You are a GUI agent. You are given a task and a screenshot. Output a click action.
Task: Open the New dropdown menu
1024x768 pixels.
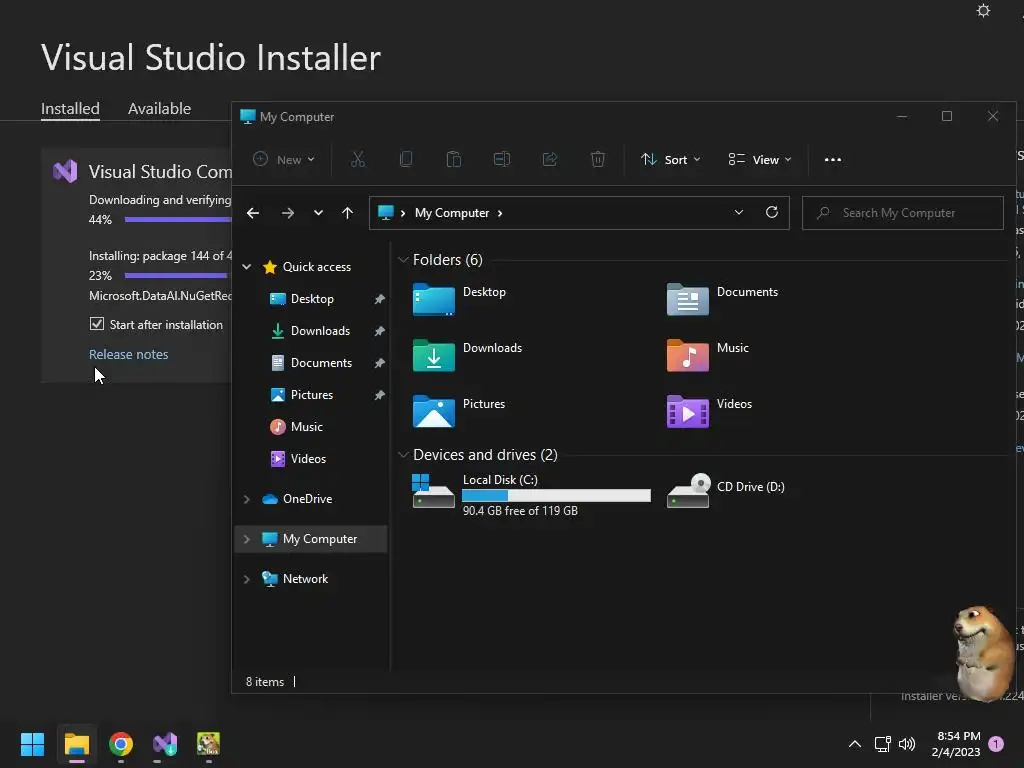coord(284,159)
